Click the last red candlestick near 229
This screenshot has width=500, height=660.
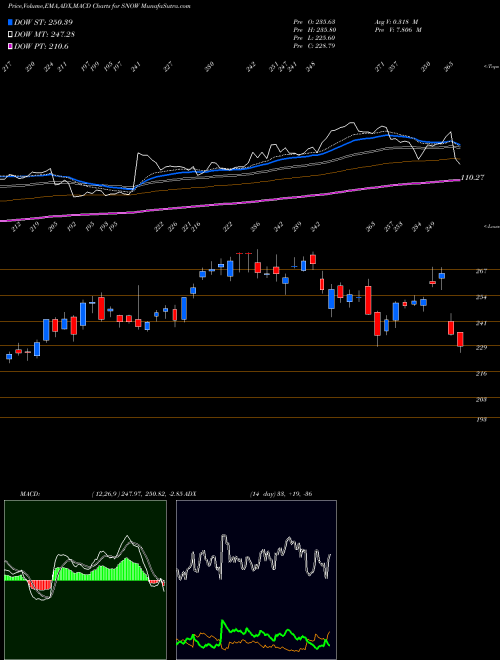[x=460, y=339]
